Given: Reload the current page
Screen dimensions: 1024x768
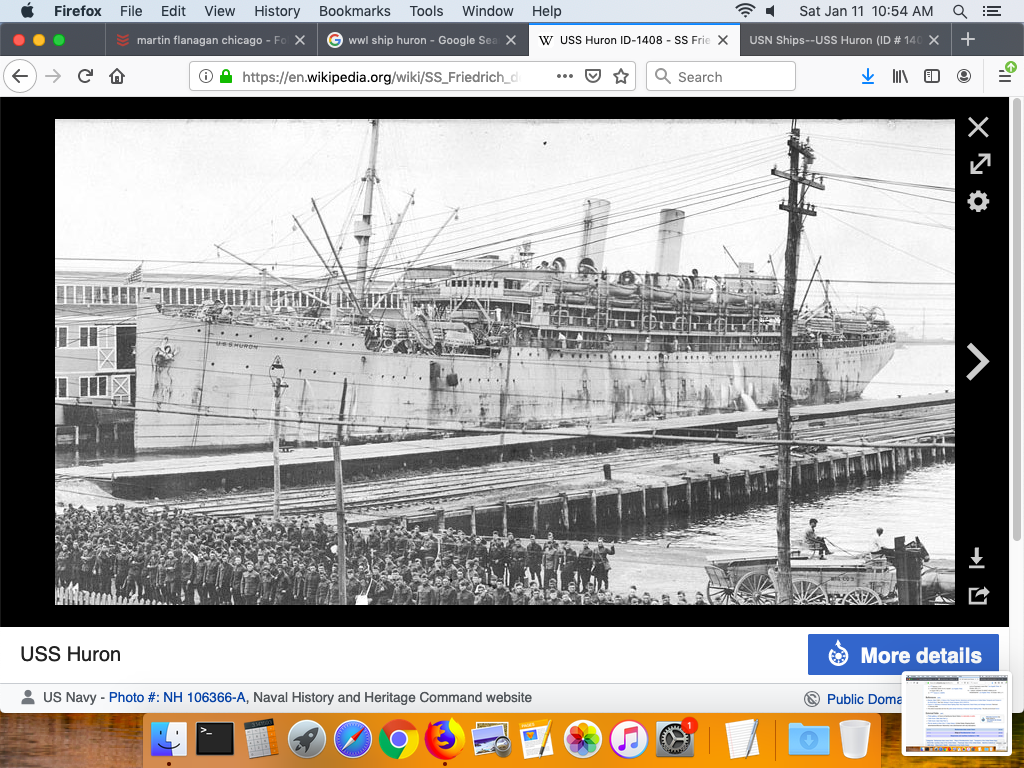Looking at the screenshot, I should pyautogui.click(x=86, y=77).
